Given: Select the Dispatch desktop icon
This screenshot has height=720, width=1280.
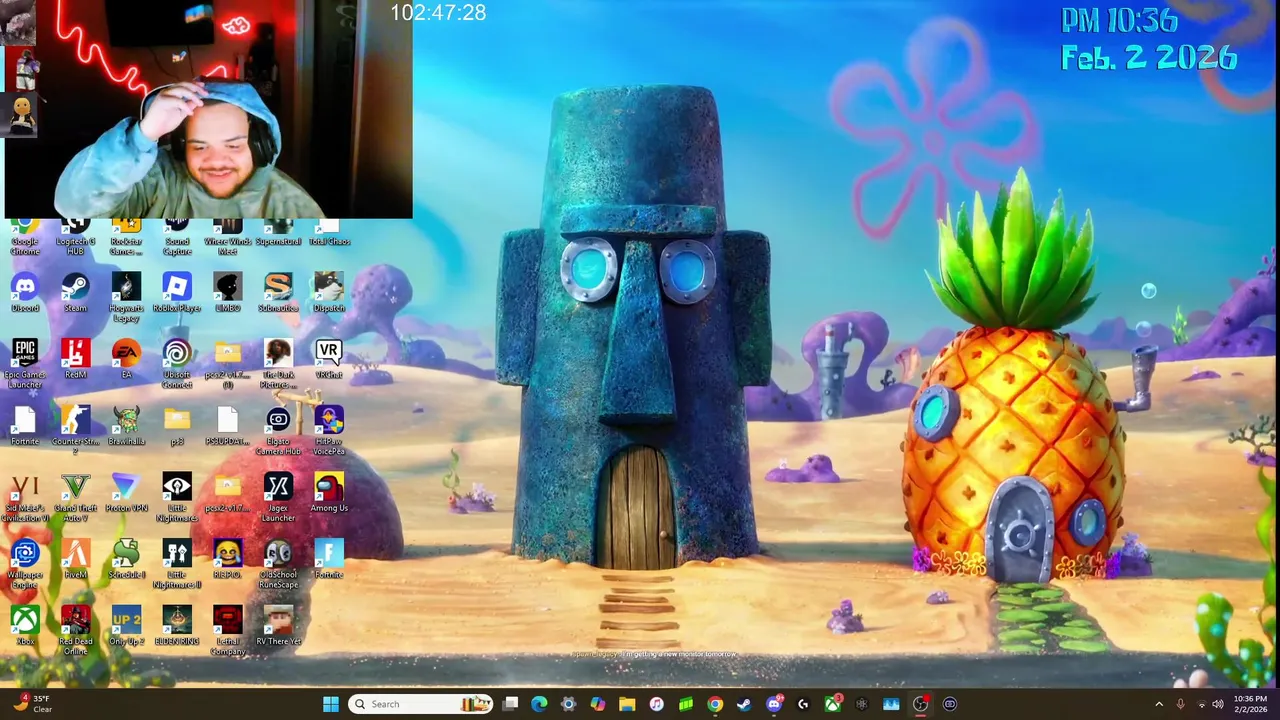Looking at the screenshot, I should click(329, 292).
